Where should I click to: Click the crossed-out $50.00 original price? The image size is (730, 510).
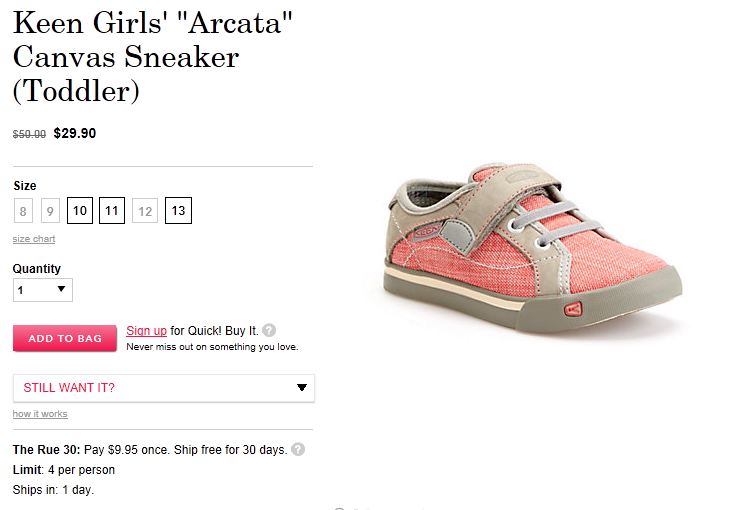[x=29, y=134]
